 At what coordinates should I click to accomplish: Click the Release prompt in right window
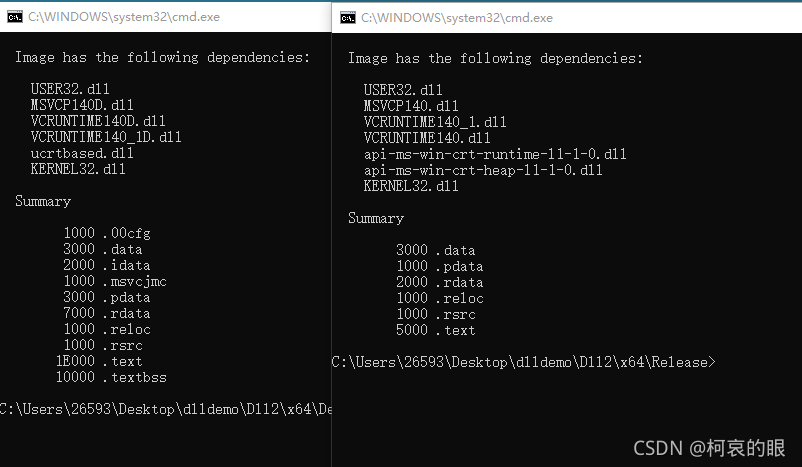(x=524, y=362)
